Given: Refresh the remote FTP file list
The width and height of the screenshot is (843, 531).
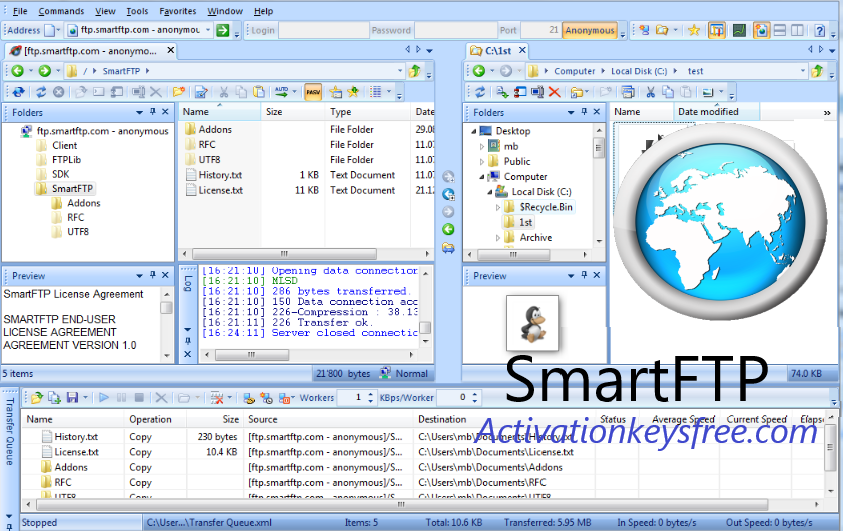Looking at the screenshot, I should point(41,92).
